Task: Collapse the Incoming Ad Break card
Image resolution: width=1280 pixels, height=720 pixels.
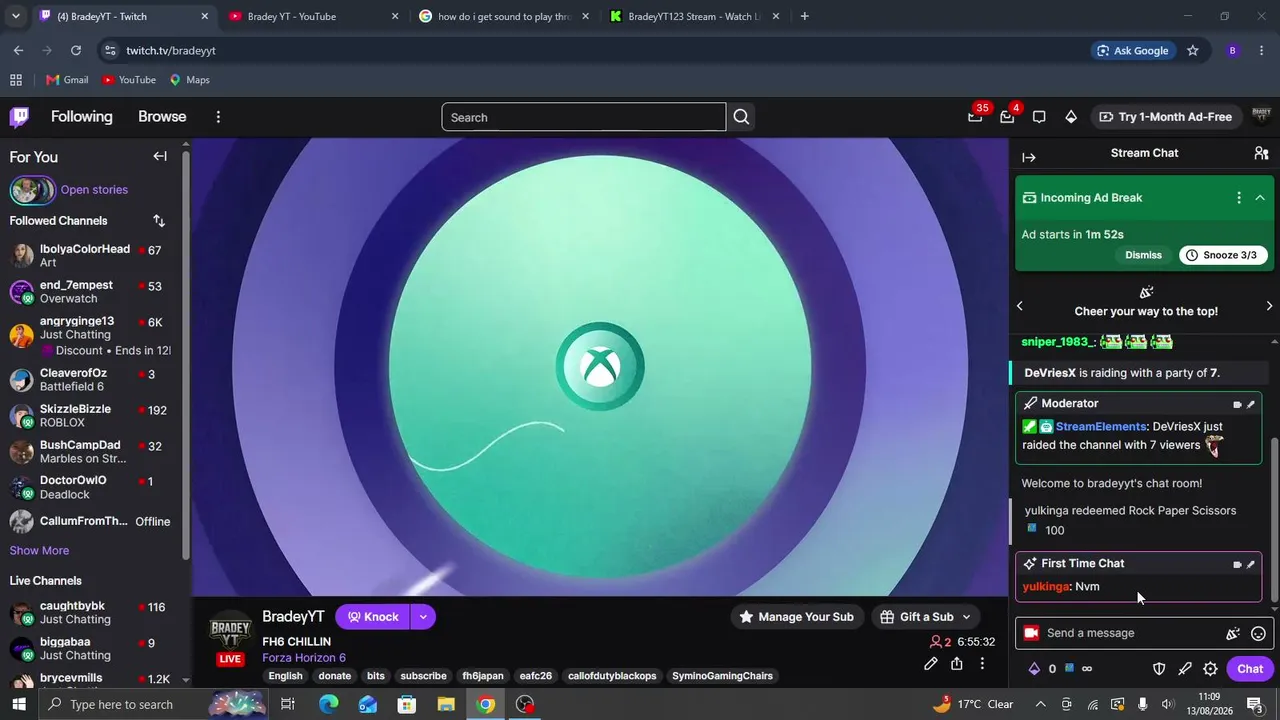Action: pos(1260,198)
